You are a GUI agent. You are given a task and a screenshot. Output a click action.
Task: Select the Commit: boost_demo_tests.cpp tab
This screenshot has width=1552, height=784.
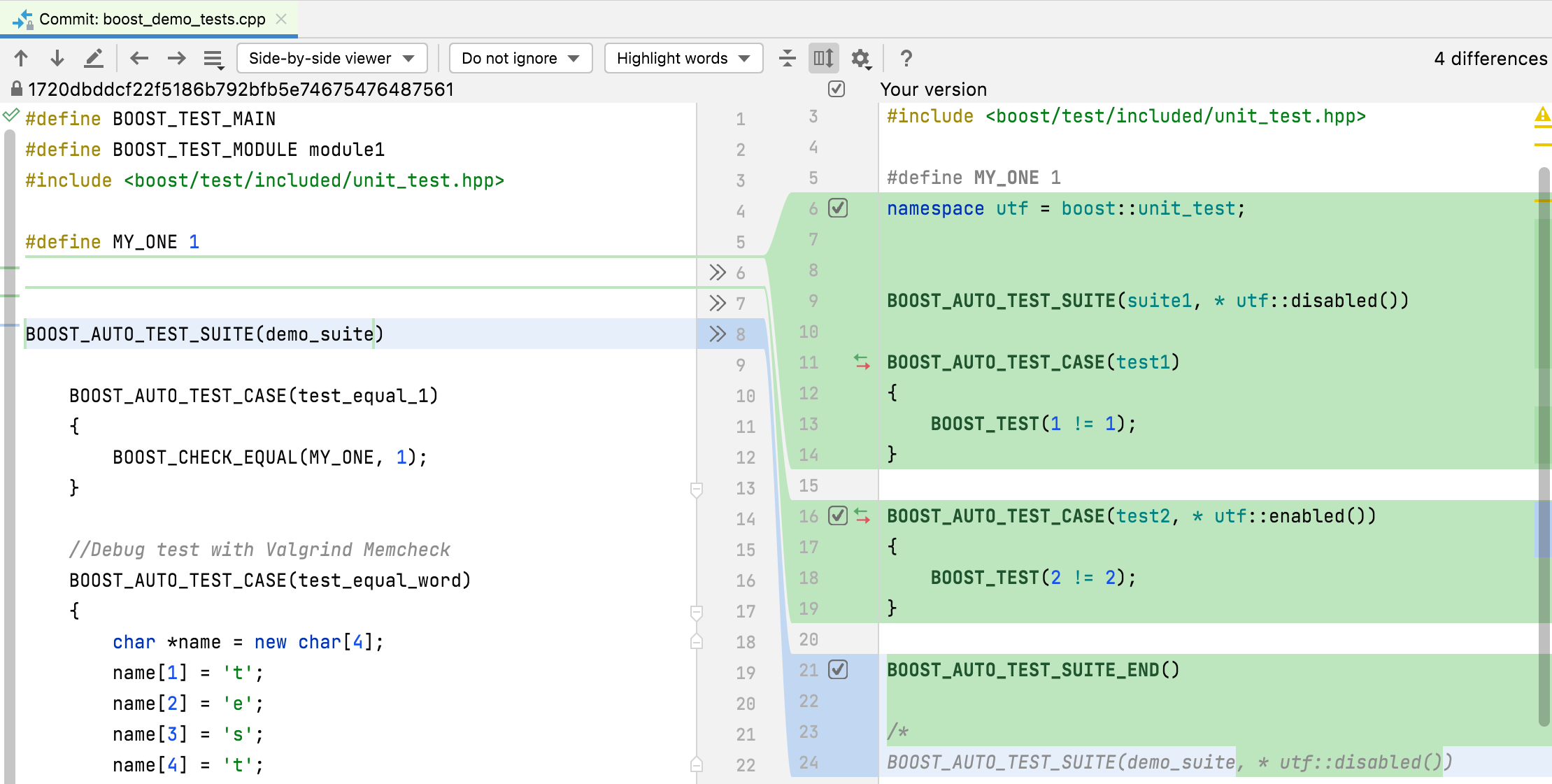tap(147, 19)
